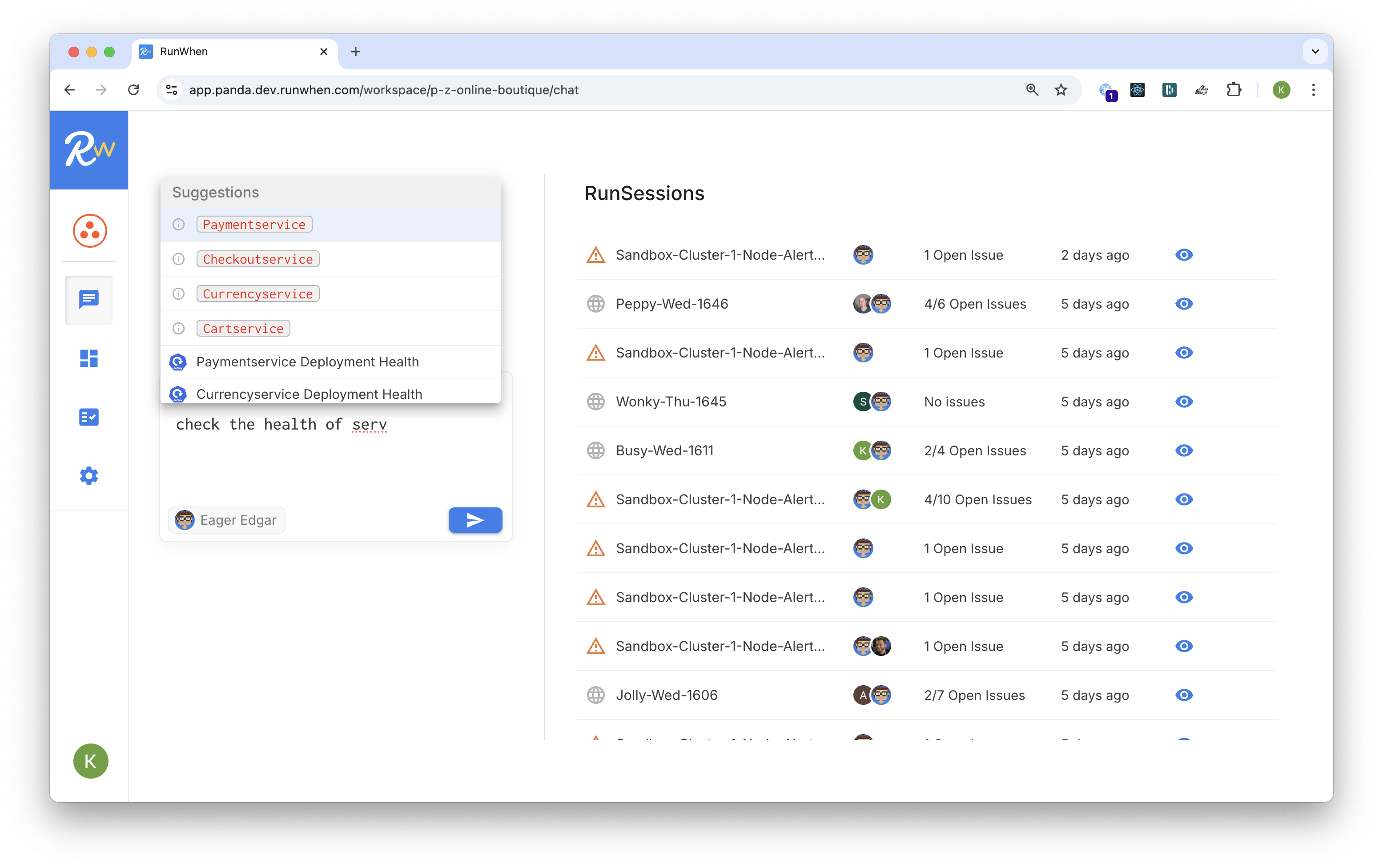Viewport: 1383px width, 868px height.
Task: Select the Paymentservice suggestion
Action: [x=254, y=225]
